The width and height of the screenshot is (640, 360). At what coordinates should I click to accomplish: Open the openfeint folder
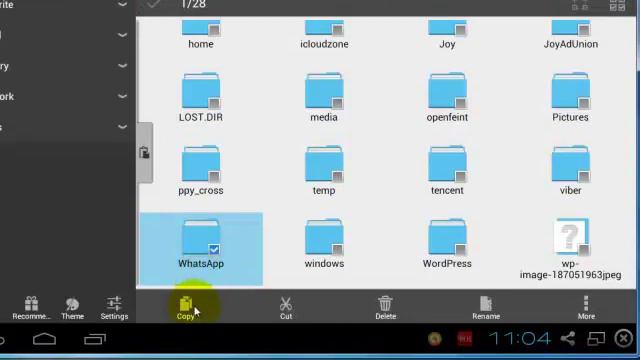click(x=447, y=97)
